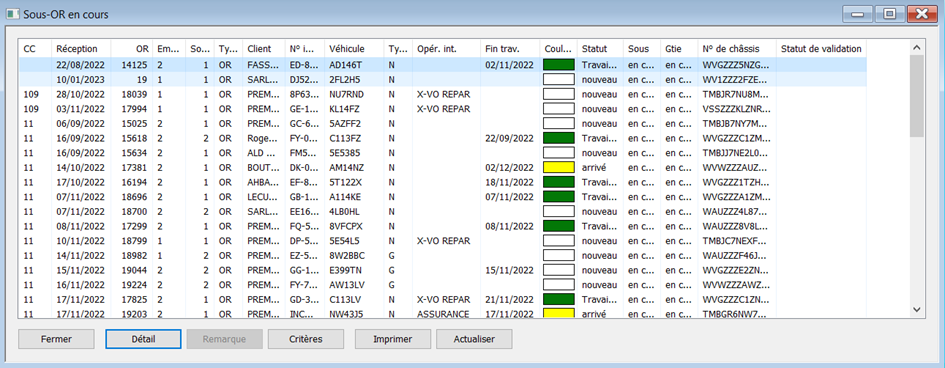The width and height of the screenshot is (945, 368).
Task: Sort by the Réception column header
Action: [81, 49]
